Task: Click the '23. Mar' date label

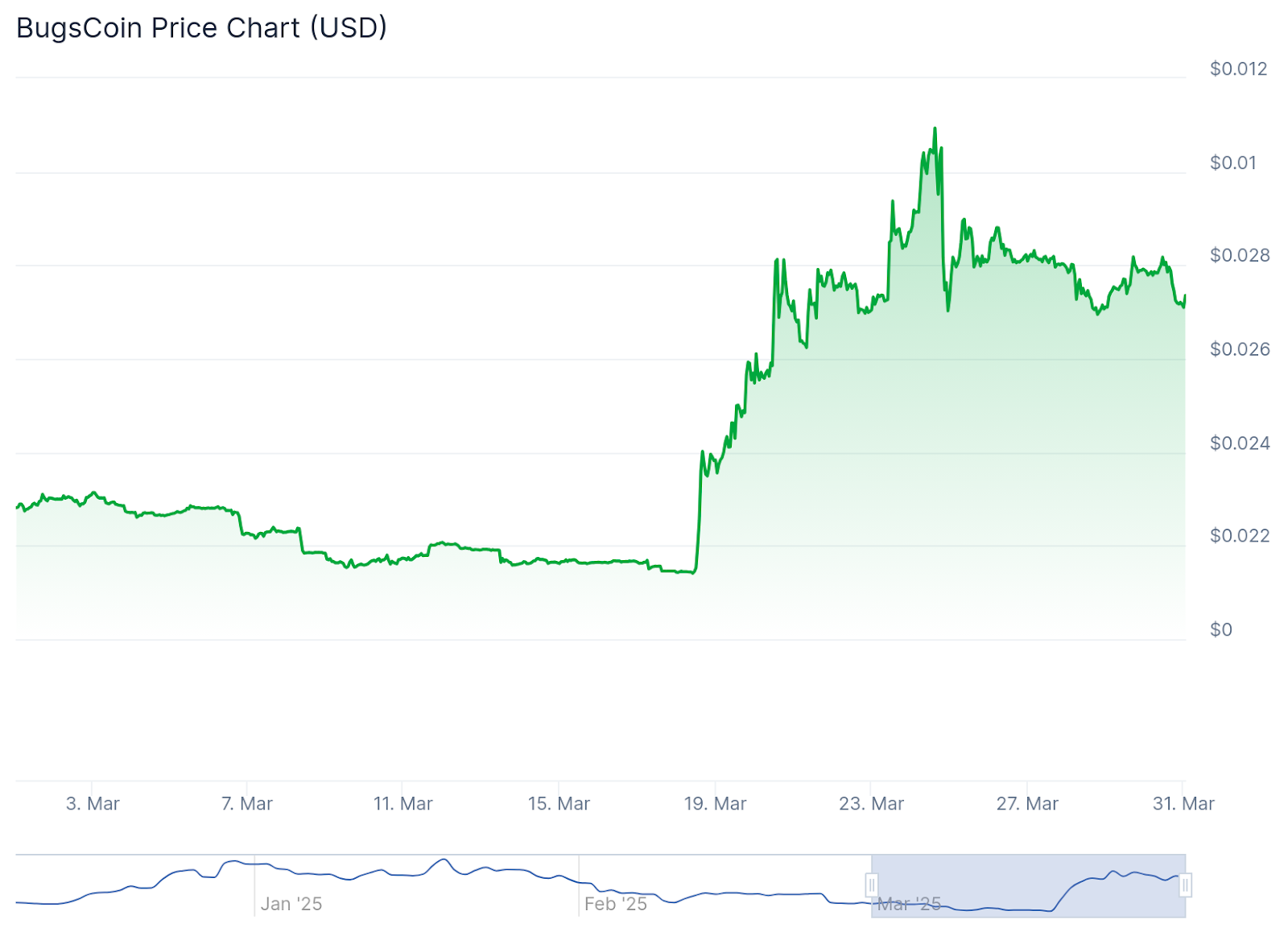Action: [871, 803]
